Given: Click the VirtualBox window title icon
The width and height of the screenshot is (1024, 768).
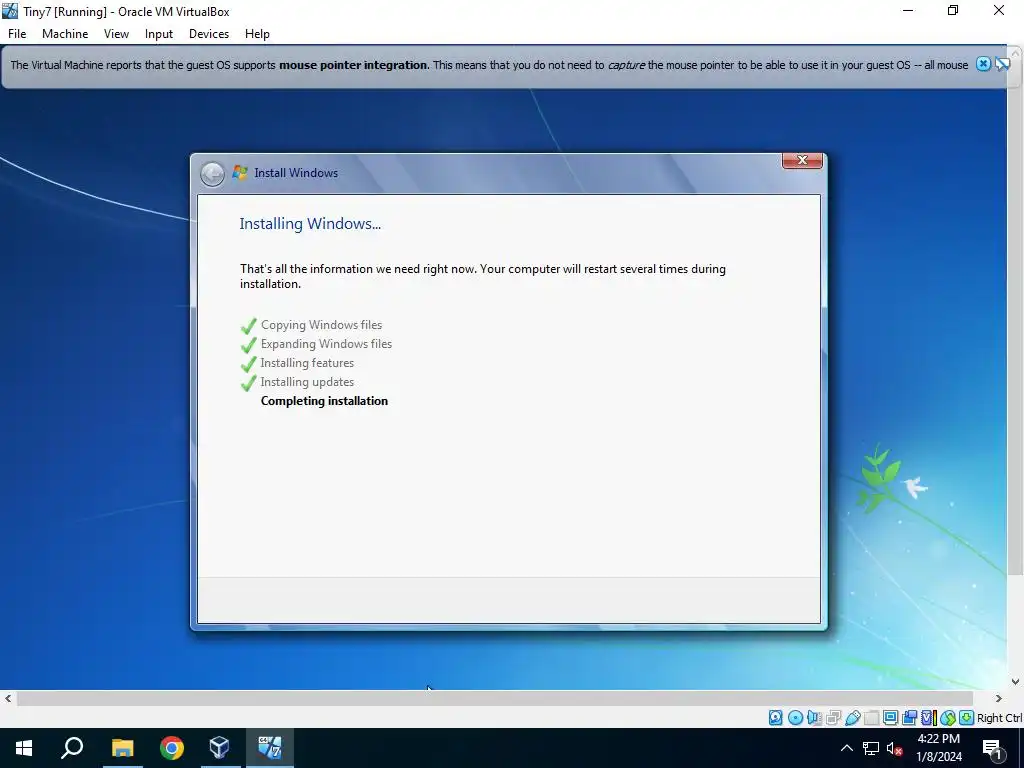Looking at the screenshot, I should pyautogui.click(x=10, y=11).
